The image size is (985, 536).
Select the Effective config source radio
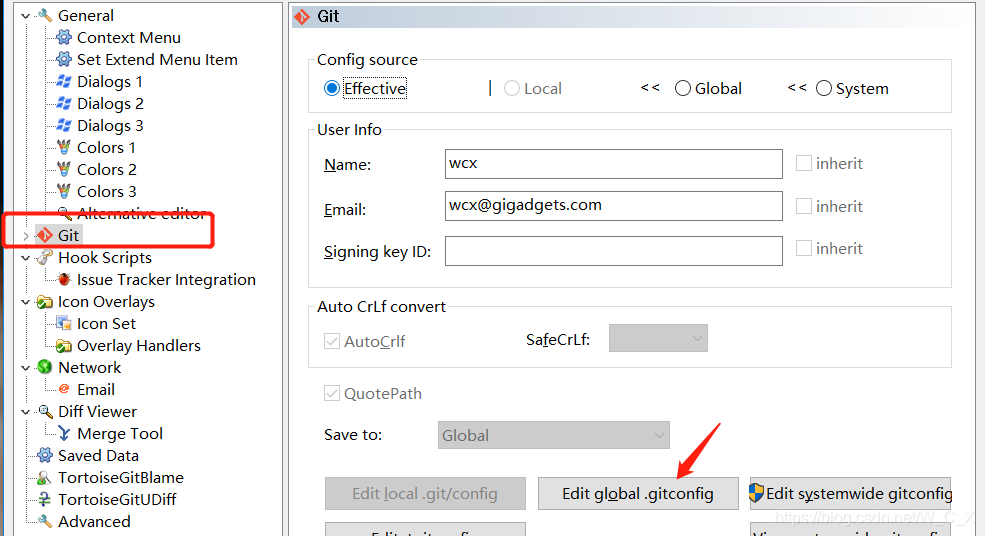tap(332, 89)
